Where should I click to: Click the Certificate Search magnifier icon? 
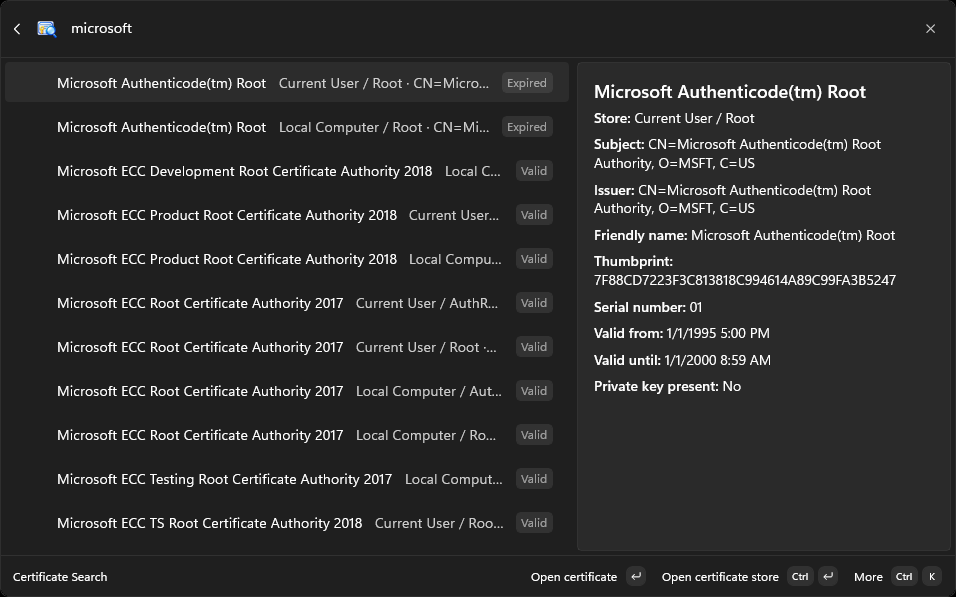46,29
